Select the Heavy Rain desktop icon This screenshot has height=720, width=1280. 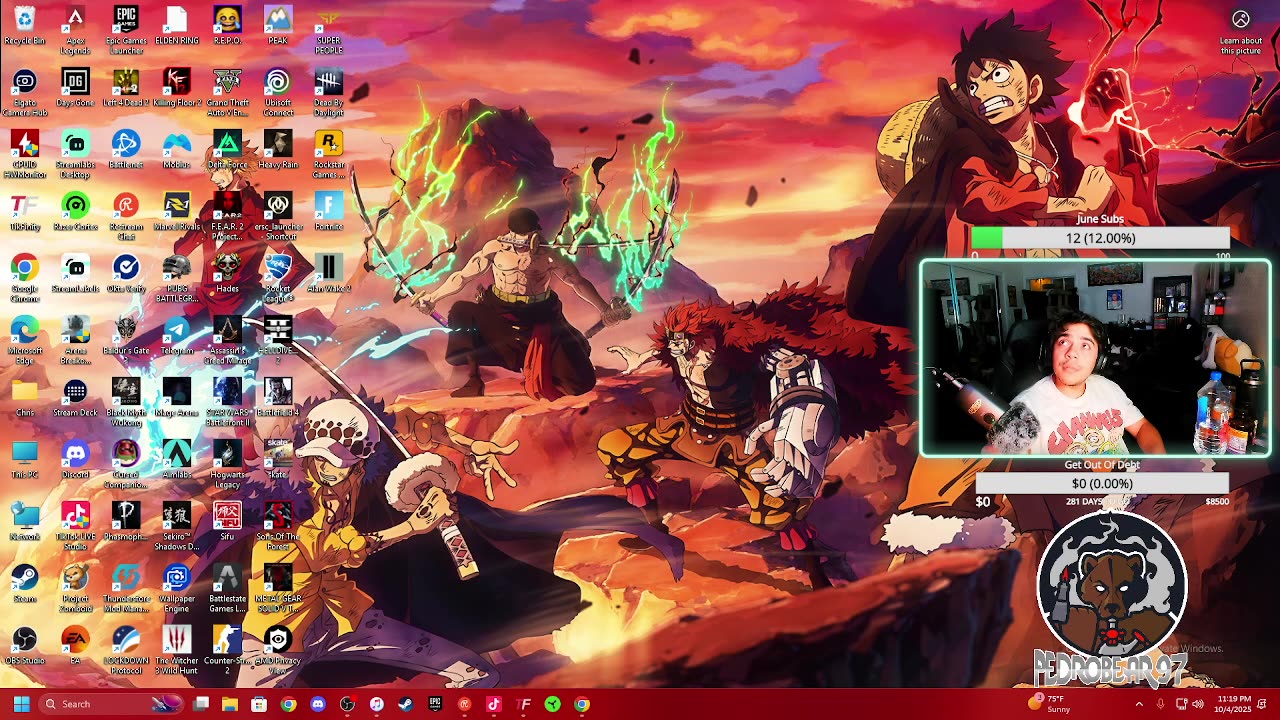pos(278,150)
